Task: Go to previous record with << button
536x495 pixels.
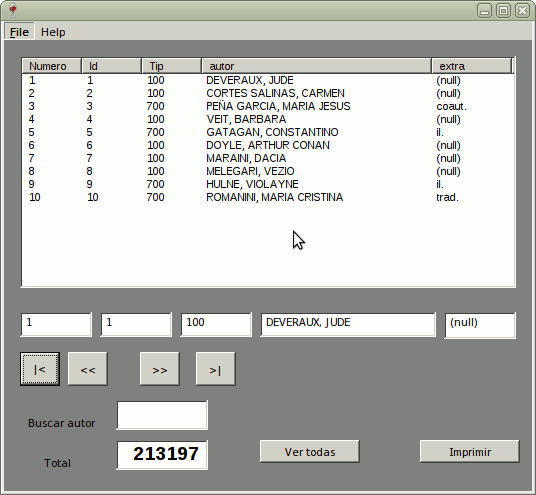Action: click(x=88, y=369)
